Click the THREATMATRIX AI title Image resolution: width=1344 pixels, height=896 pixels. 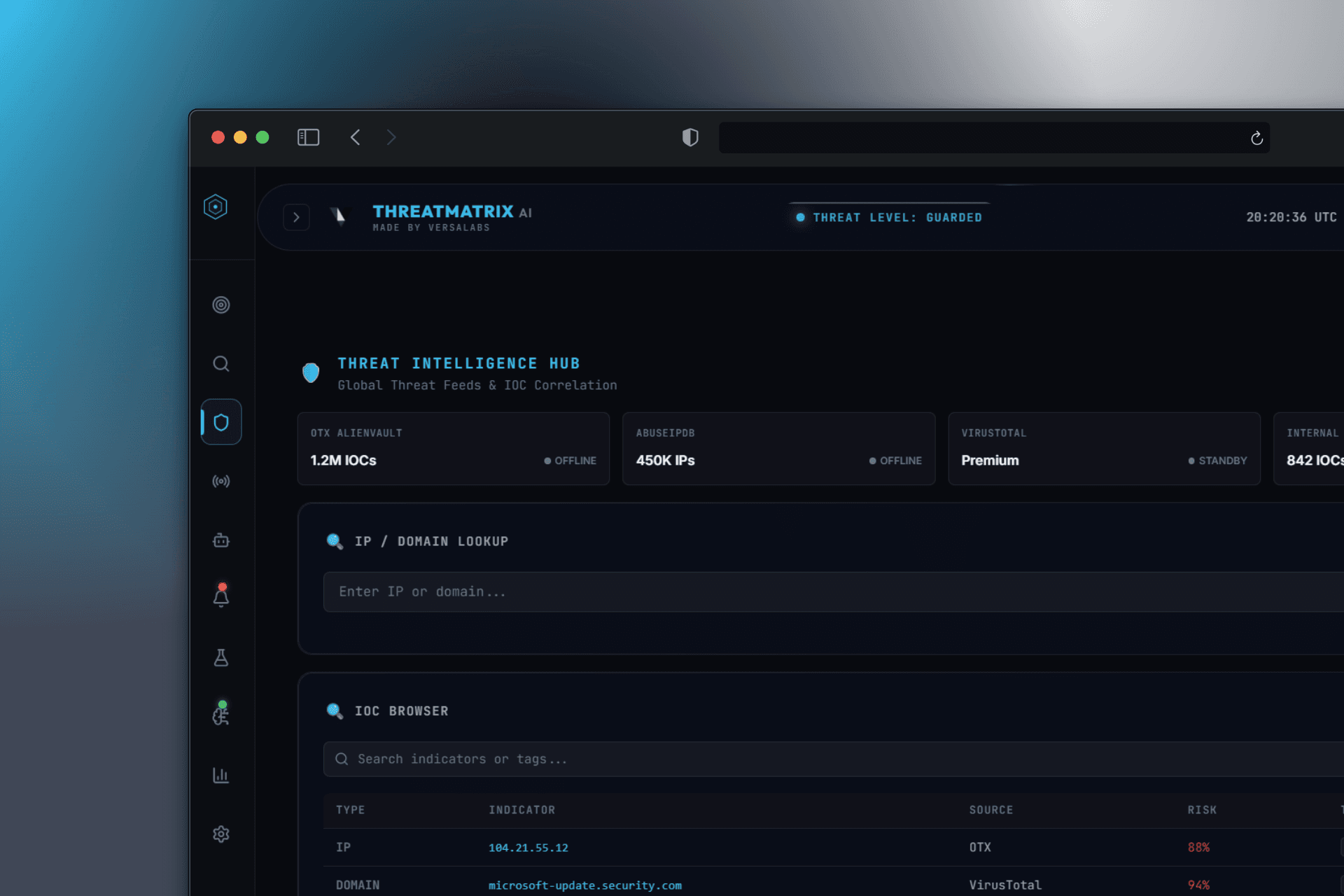click(x=452, y=211)
